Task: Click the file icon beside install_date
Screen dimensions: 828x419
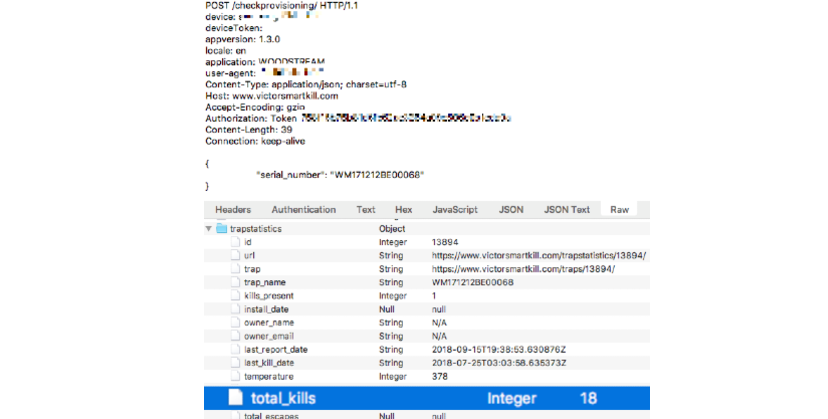Action: pyautogui.click(x=236, y=309)
